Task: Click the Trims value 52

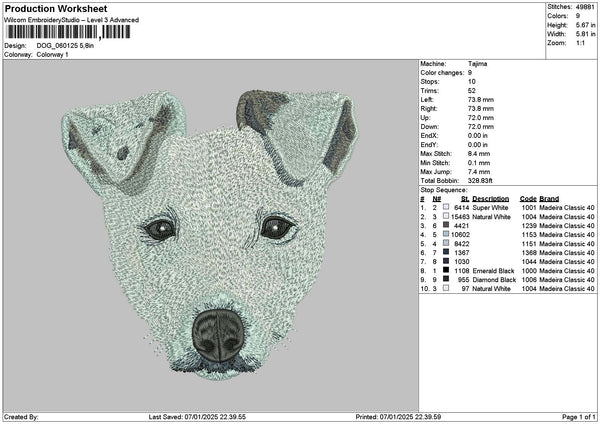Action: point(471,91)
